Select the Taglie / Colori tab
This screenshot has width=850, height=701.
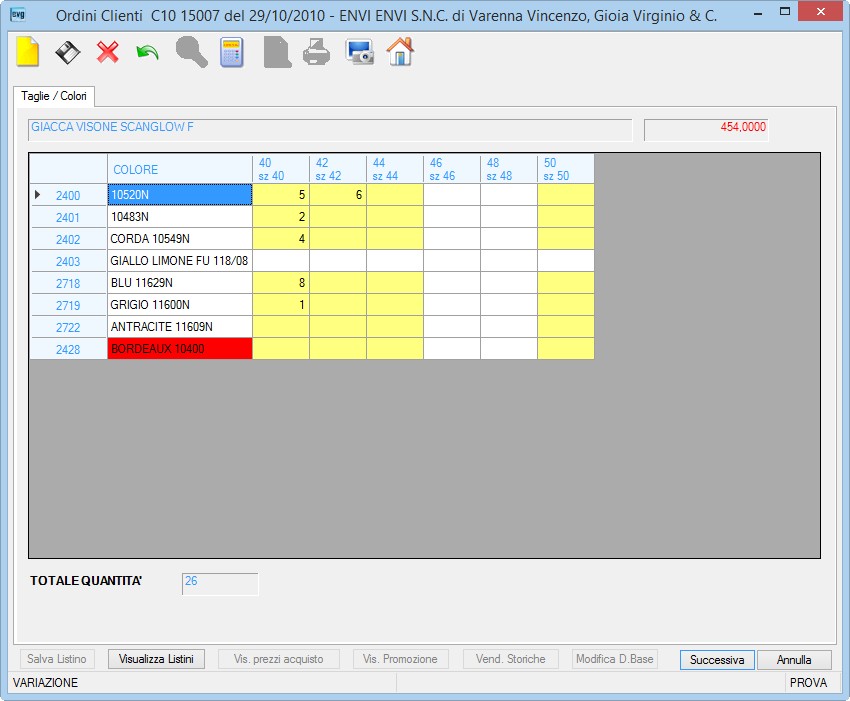click(x=54, y=96)
